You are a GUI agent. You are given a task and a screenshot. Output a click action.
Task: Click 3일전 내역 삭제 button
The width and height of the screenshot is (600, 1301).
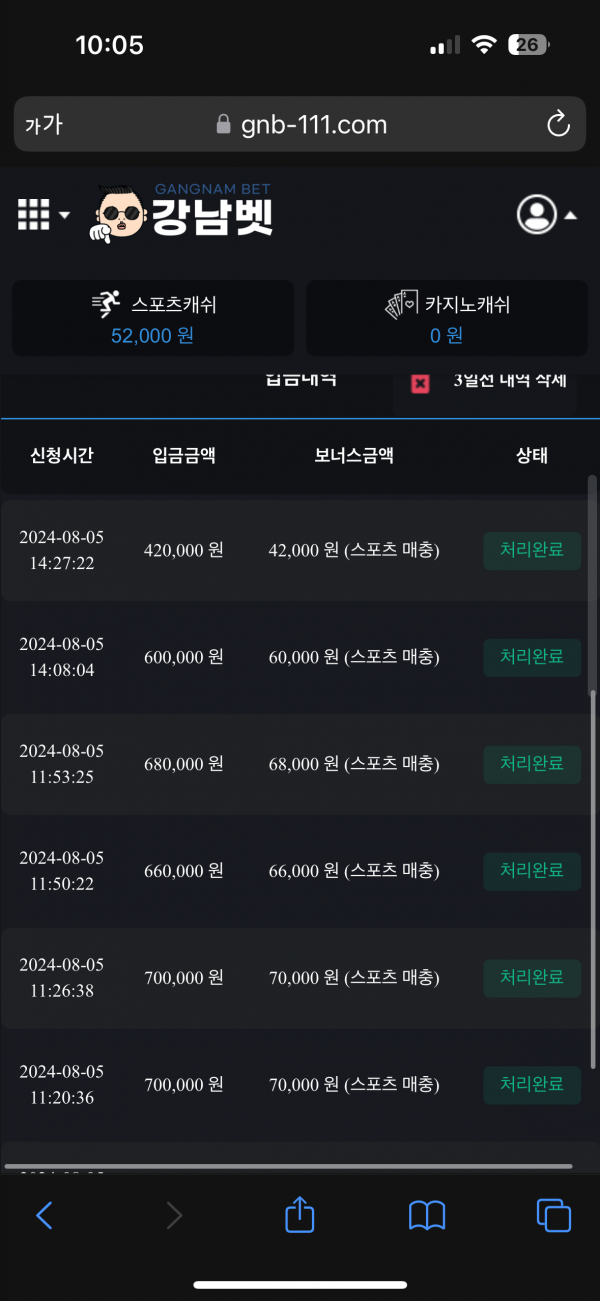tap(510, 380)
